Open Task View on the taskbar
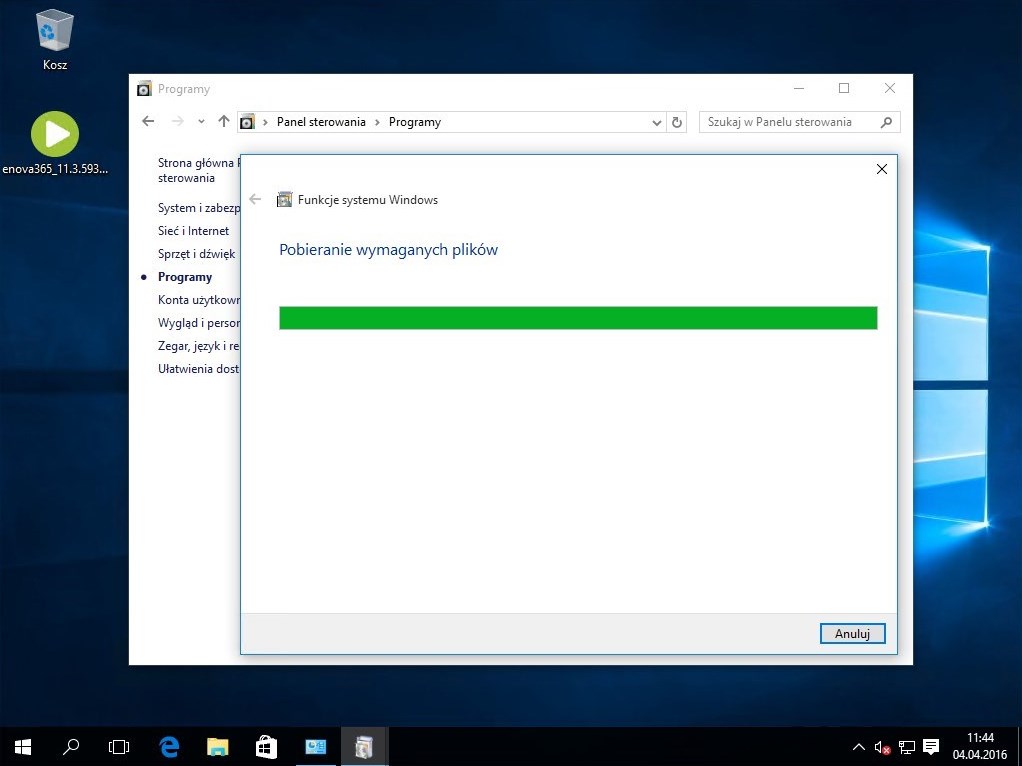1022x766 pixels. tap(119, 746)
